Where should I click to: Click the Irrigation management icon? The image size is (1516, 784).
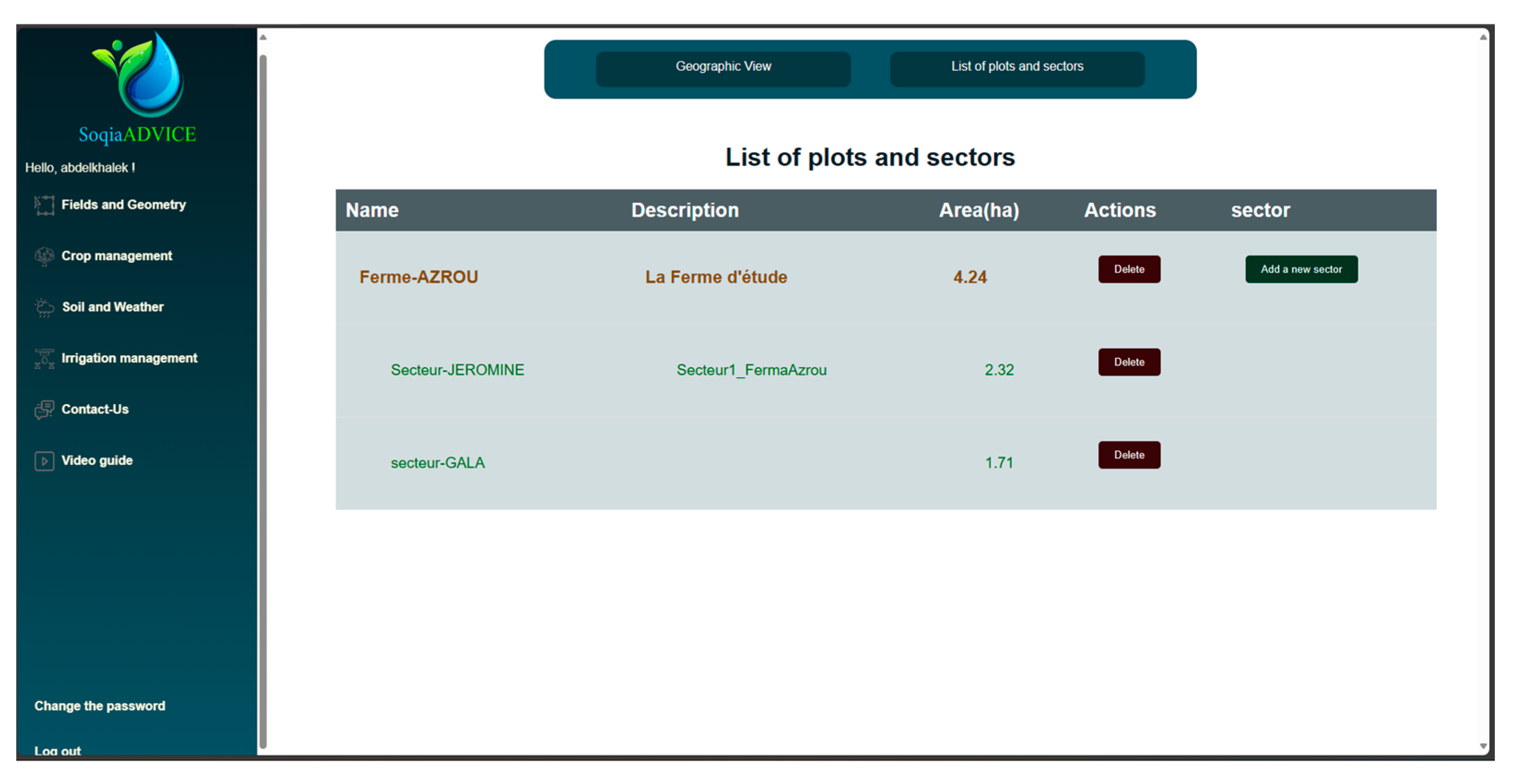tap(44, 358)
